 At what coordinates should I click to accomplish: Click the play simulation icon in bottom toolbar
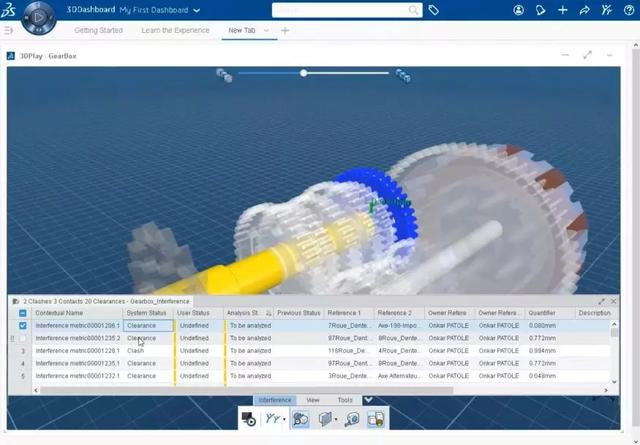(x=249, y=419)
